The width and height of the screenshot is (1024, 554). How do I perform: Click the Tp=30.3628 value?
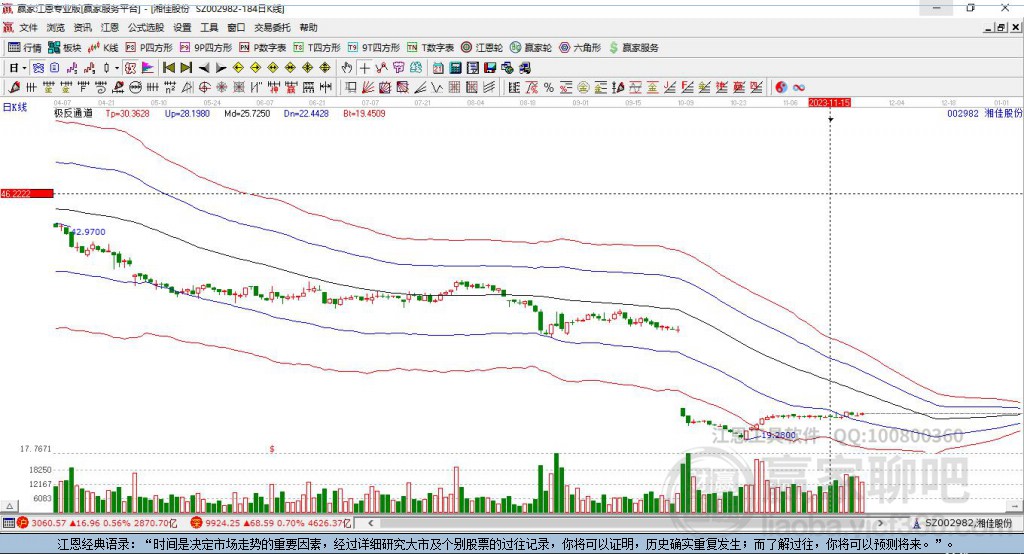pos(127,113)
